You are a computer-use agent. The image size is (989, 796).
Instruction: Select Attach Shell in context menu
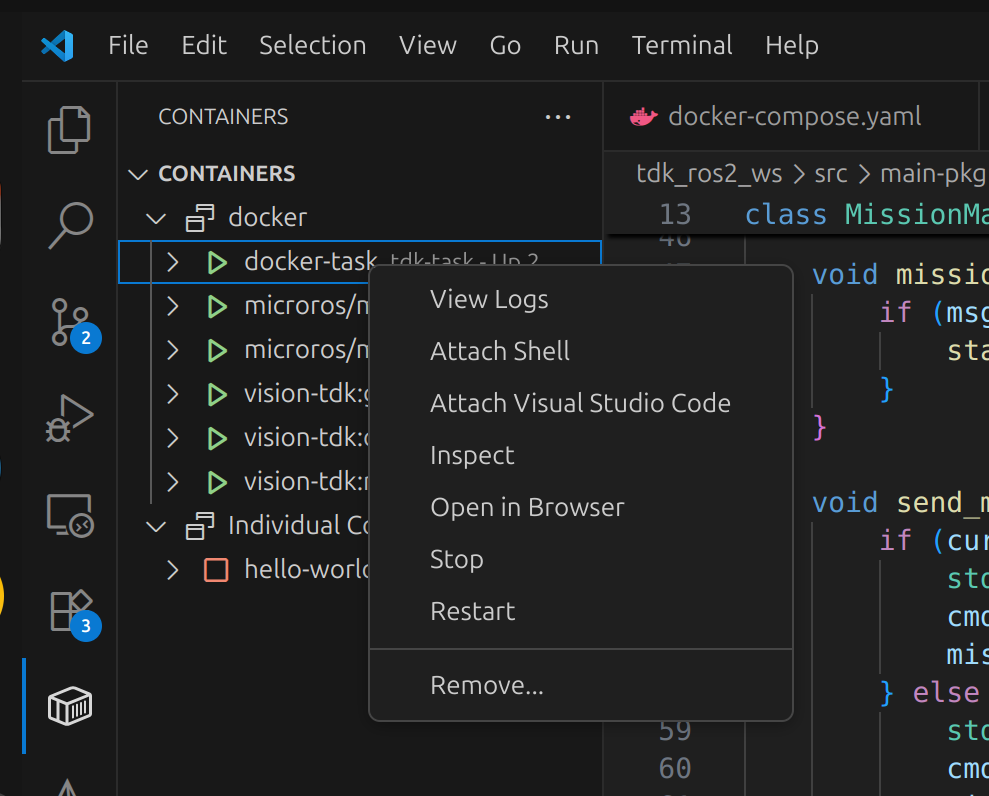point(500,351)
